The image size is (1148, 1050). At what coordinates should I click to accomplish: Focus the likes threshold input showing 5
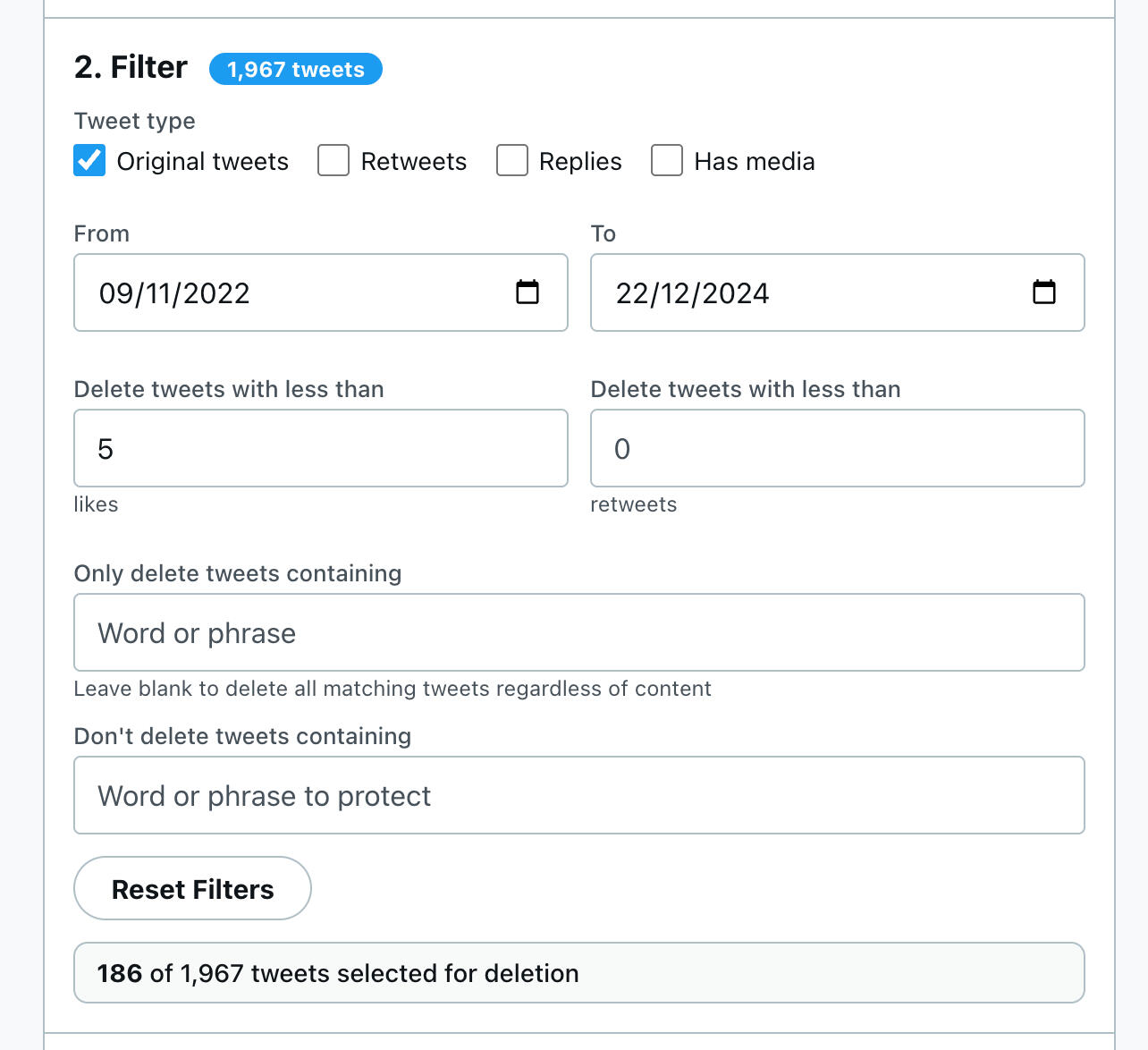pos(320,449)
